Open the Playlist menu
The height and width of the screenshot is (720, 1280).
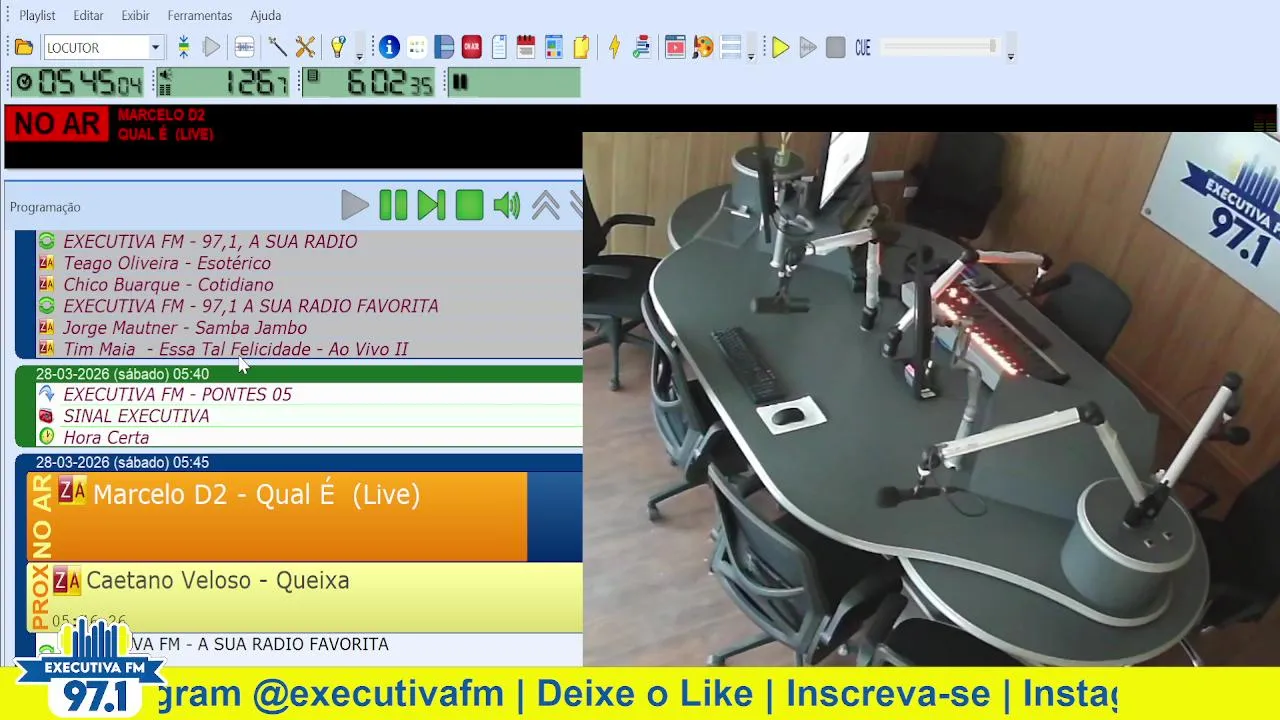[38, 16]
